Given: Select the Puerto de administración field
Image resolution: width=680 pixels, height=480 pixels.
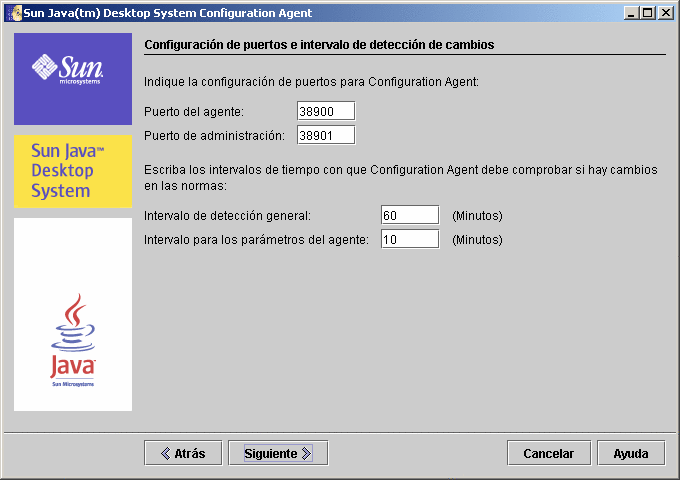Looking at the screenshot, I should (x=326, y=135).
